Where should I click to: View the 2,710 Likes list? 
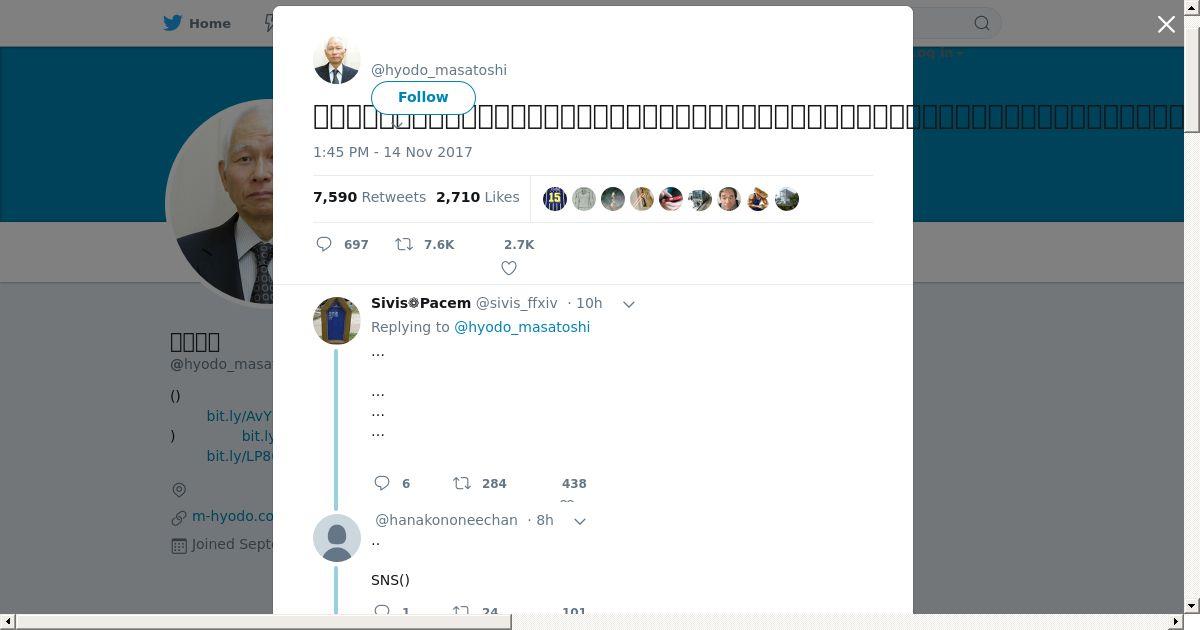tap(477, 197)
